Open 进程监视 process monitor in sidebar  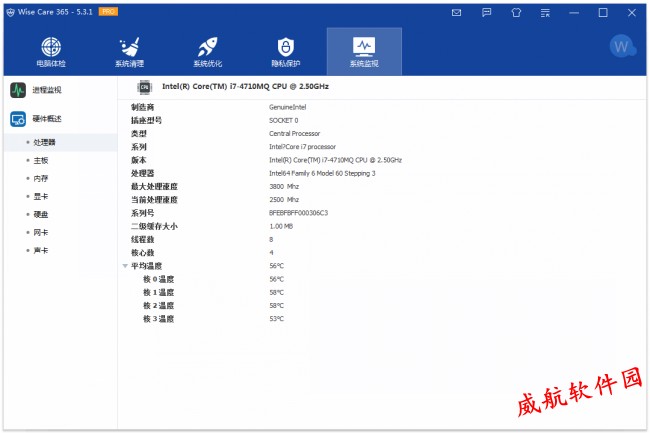tap(36, 90)
